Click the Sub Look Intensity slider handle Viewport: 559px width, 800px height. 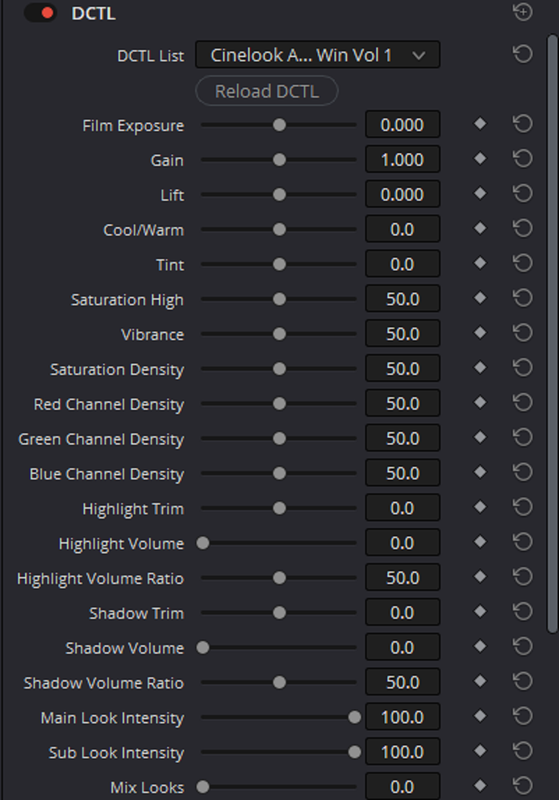click(x=354, y=752)
